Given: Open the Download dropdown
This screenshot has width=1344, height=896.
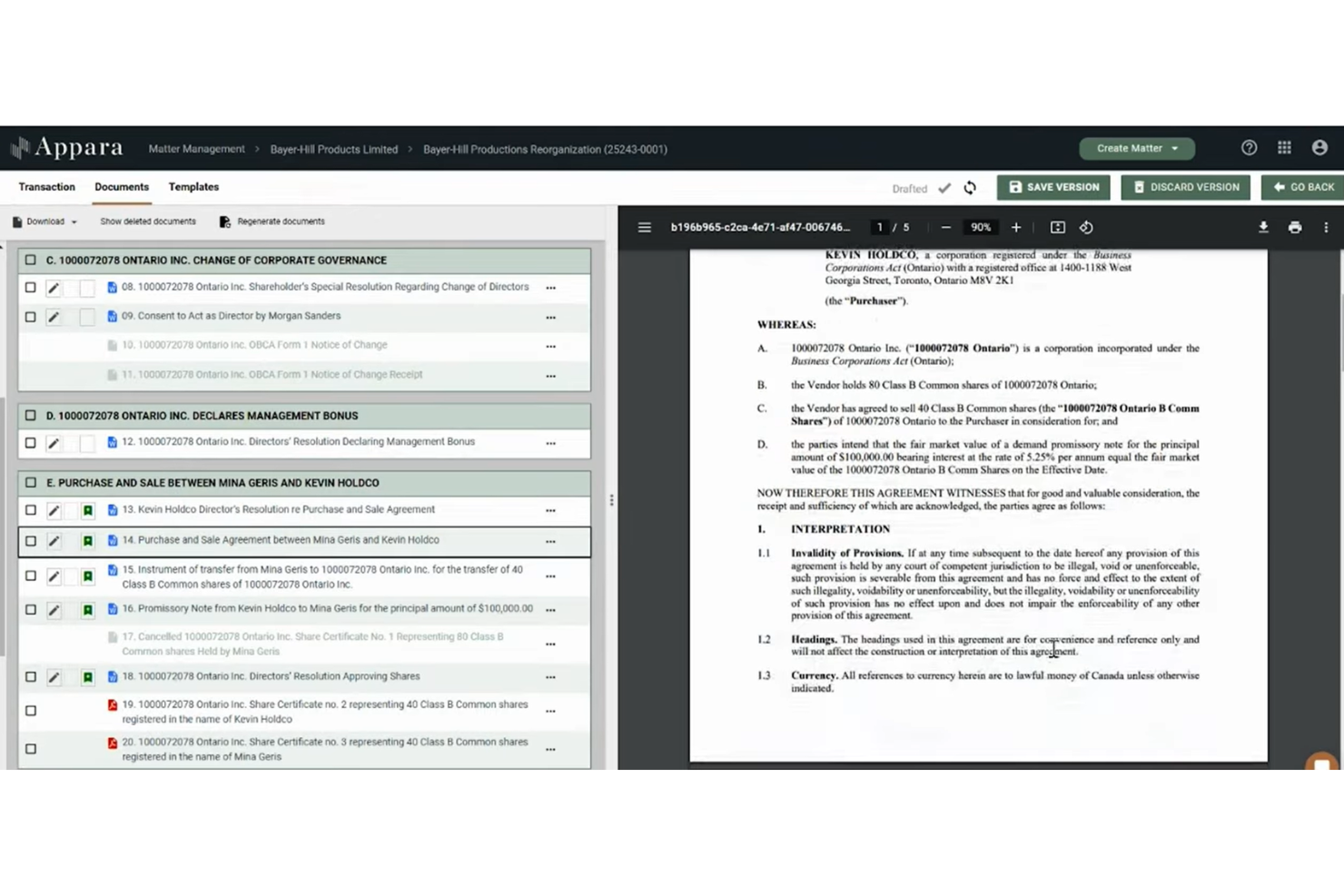Looking at the screenshot, I should pos(44,222).
